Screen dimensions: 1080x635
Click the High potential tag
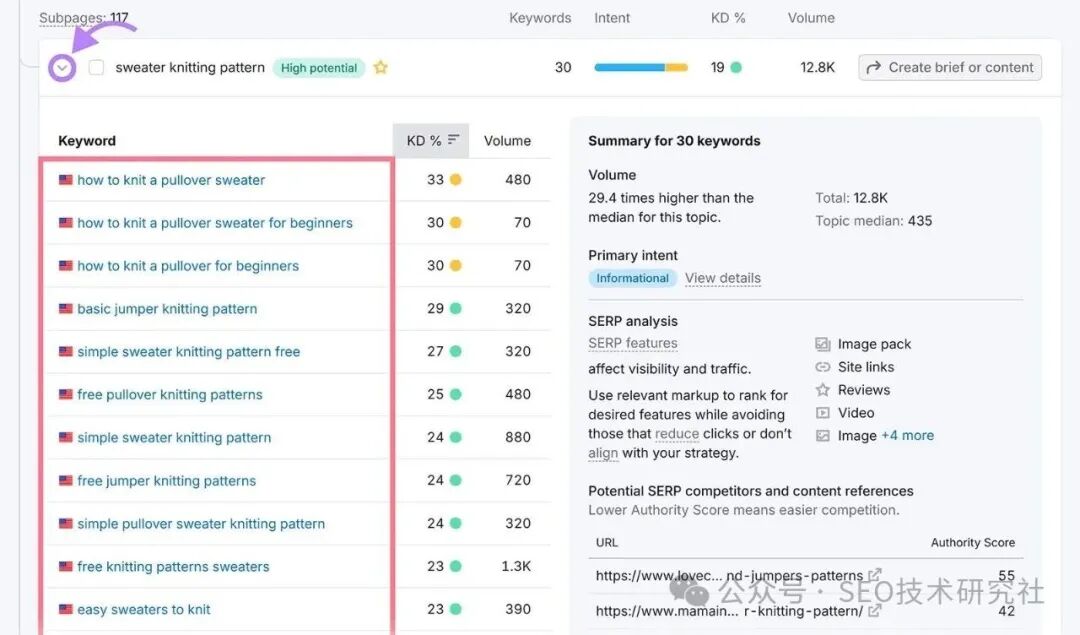[x=319, y=67]
